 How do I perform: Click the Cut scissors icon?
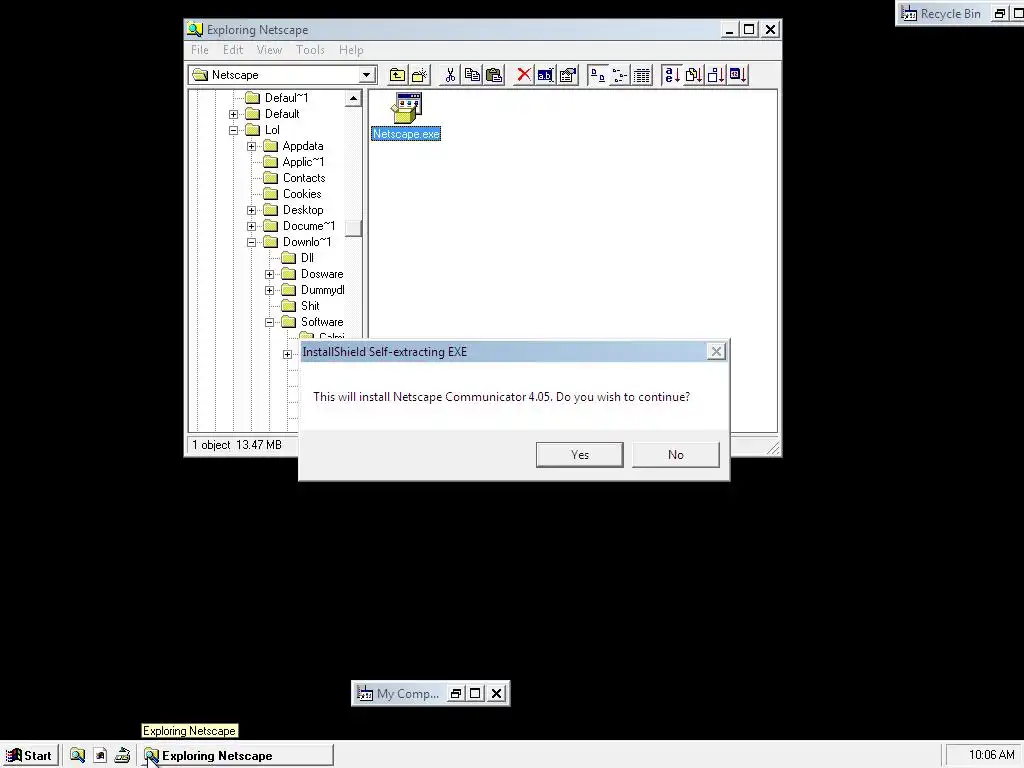[450, 75]
